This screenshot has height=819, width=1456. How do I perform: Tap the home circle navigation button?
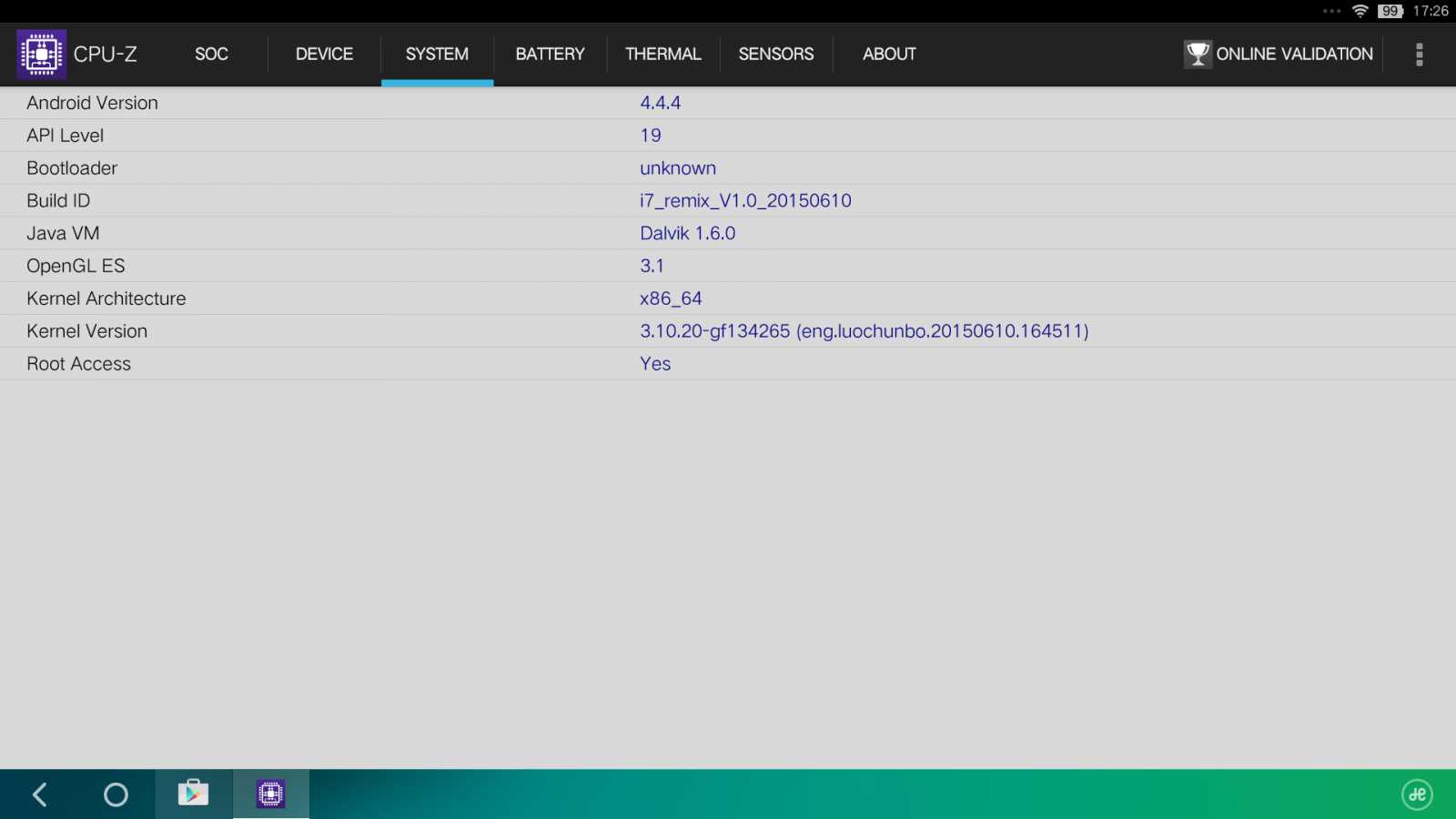(x=116, y=794)
